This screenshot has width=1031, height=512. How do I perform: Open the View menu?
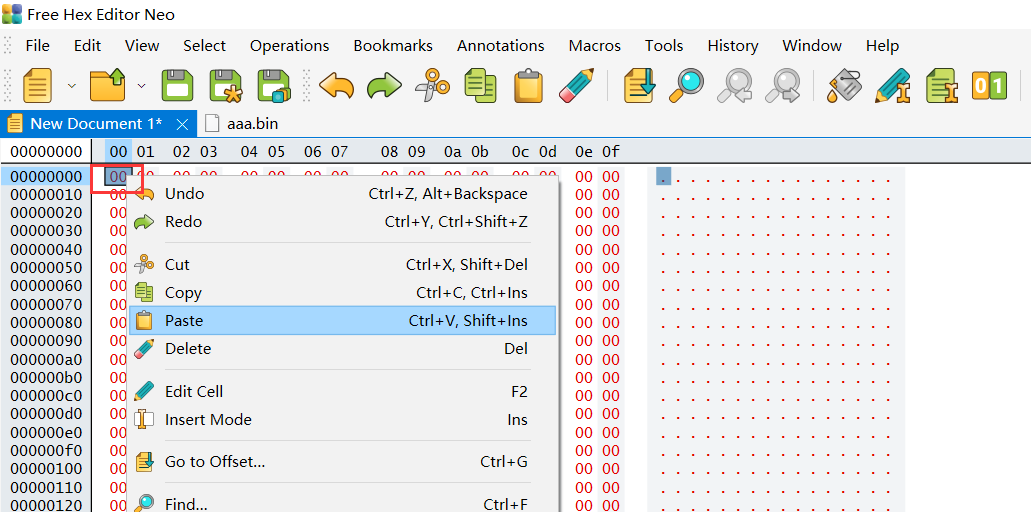(142, 45)
